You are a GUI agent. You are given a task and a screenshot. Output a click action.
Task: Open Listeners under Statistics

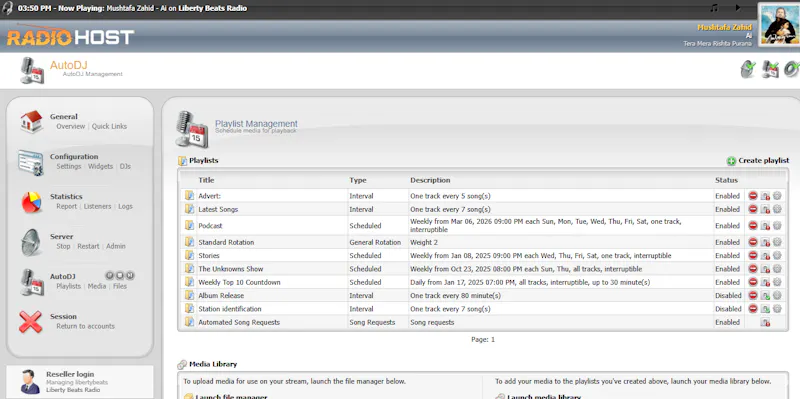[97, 207]
